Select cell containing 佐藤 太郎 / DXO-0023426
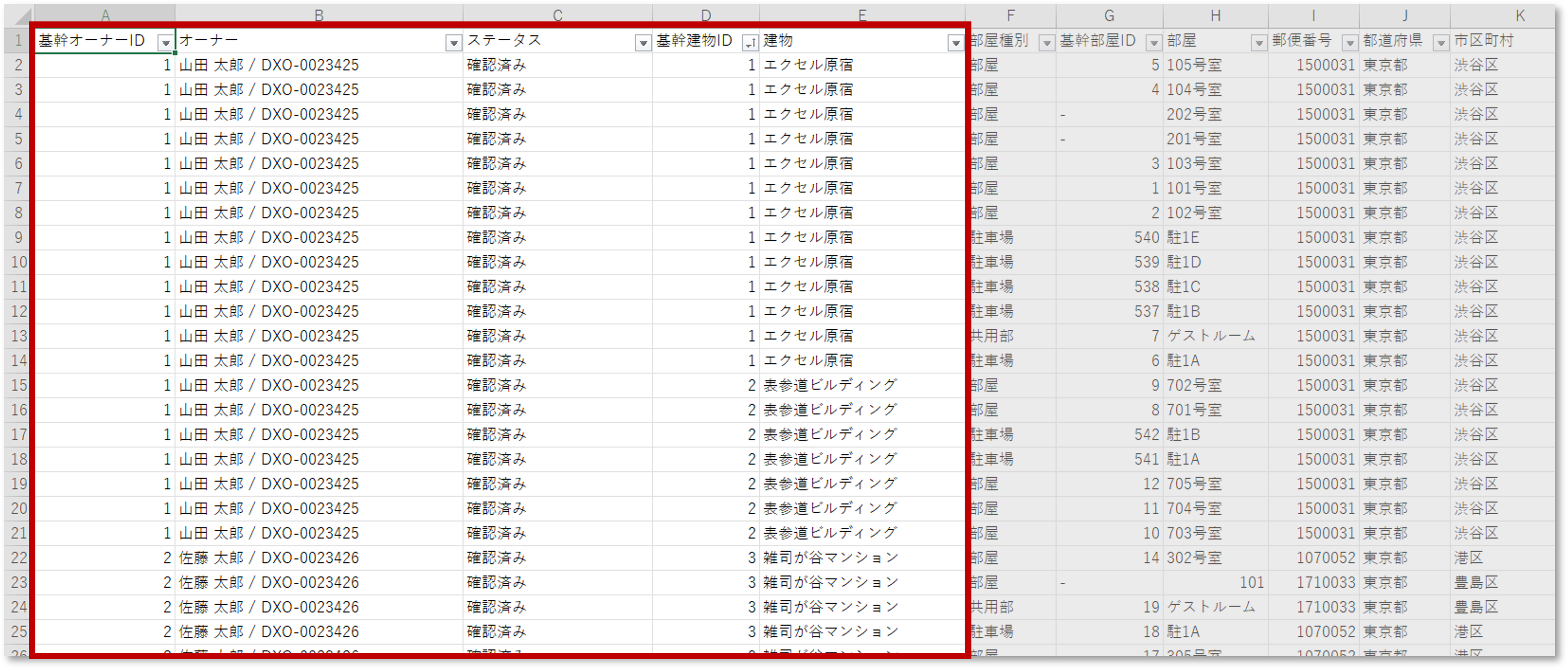The height and width of the screenshot is (669, 1568). (268, 557)
